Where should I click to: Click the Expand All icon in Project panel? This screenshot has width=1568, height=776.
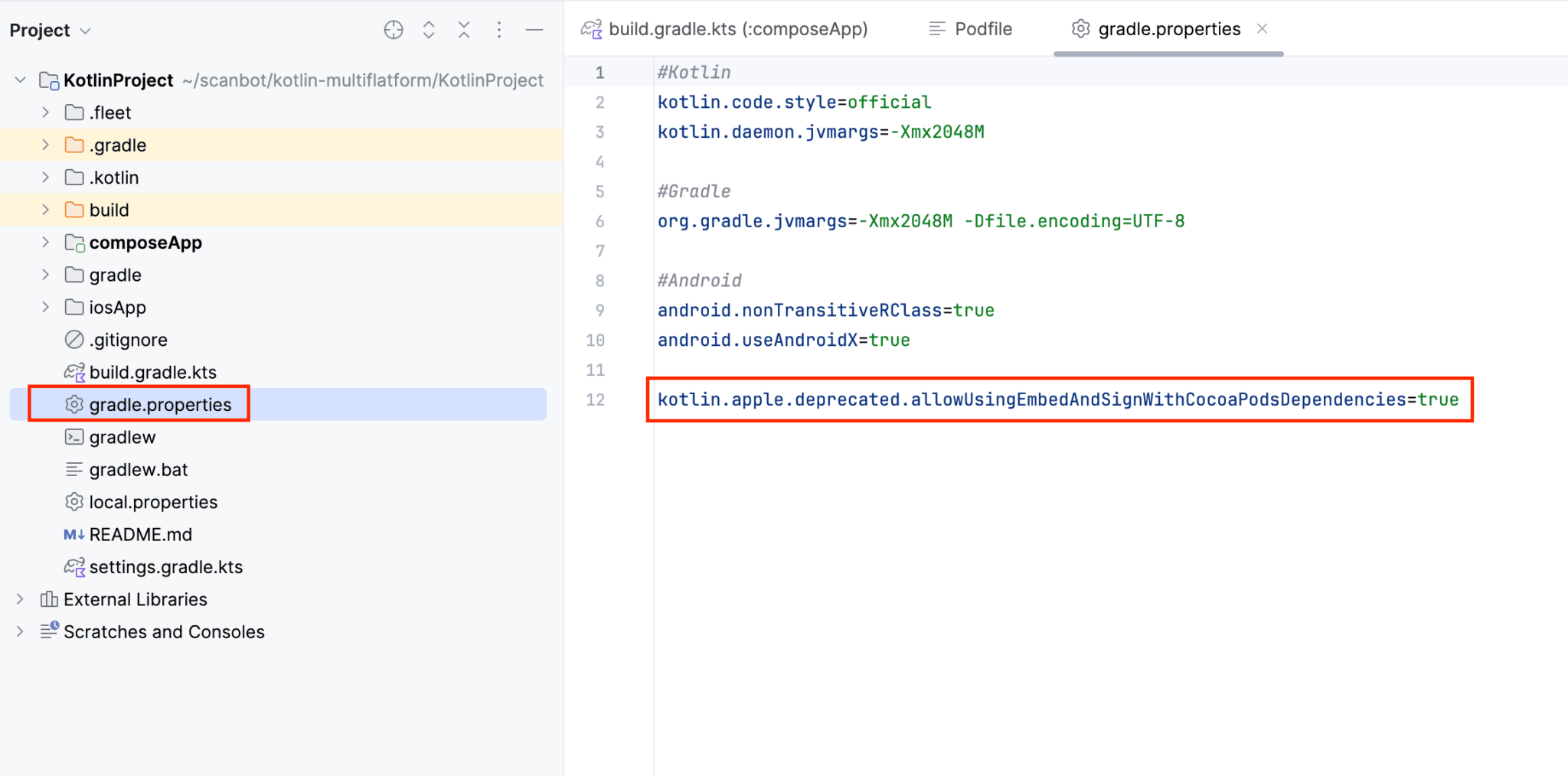click(429, 30)
